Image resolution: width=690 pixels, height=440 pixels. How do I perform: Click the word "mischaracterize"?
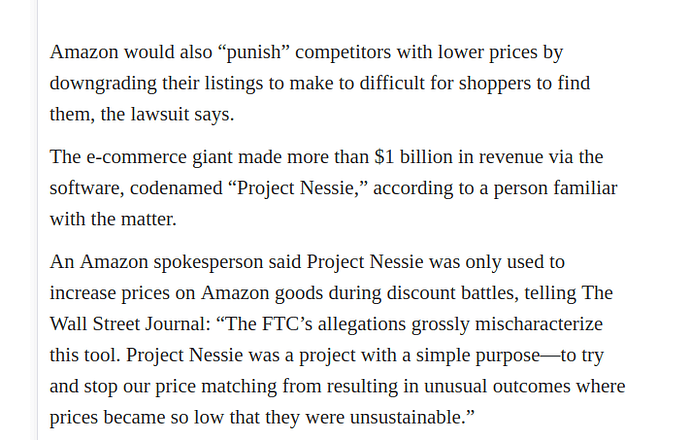539,324
